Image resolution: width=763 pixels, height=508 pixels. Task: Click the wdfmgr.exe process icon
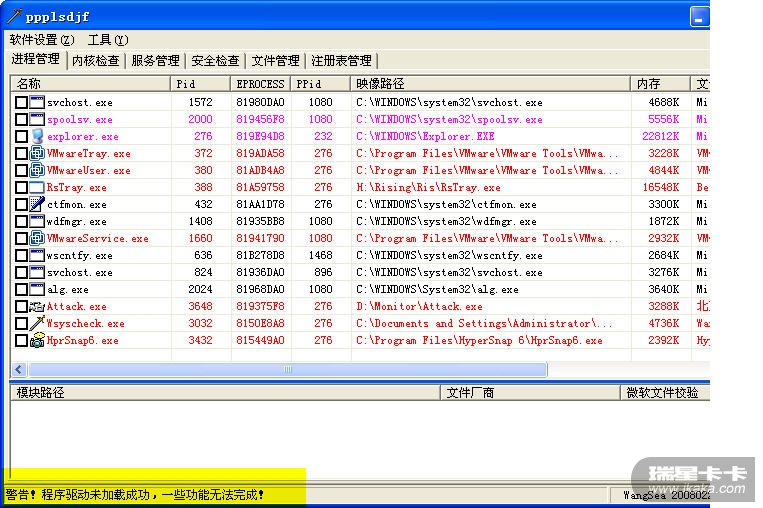[x=37, y=221]
